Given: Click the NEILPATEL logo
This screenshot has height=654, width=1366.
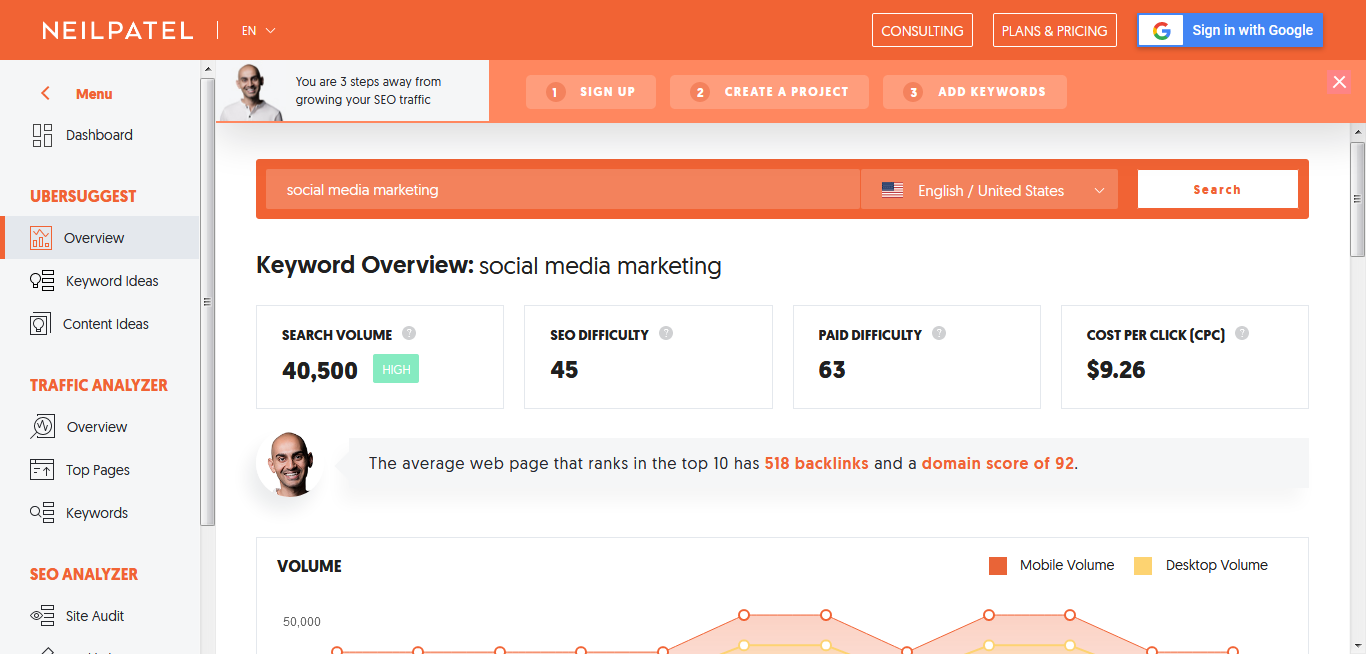Looking at the screenshot, I should (x=117, y=31).
